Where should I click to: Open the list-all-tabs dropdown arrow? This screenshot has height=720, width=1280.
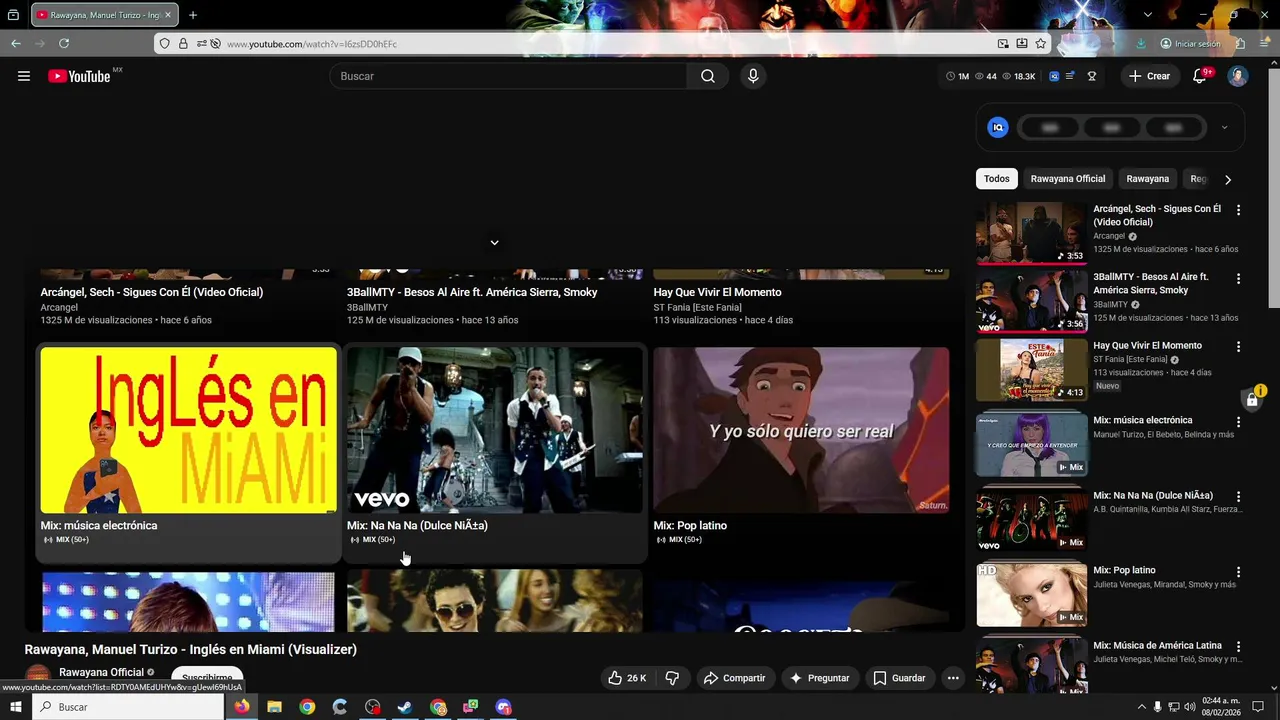1147,15
